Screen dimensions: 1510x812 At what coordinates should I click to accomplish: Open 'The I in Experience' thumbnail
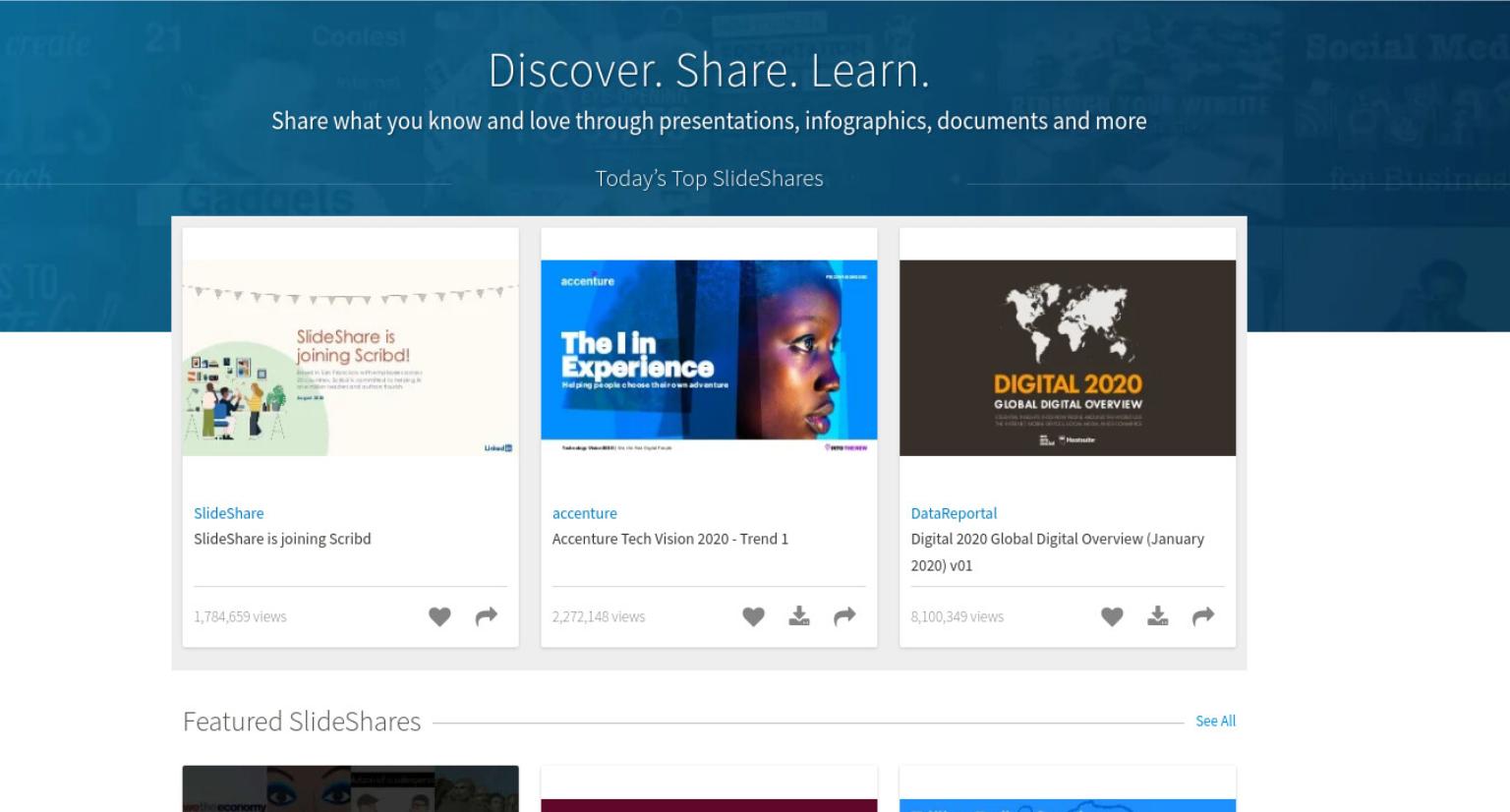tap(709, 358)
